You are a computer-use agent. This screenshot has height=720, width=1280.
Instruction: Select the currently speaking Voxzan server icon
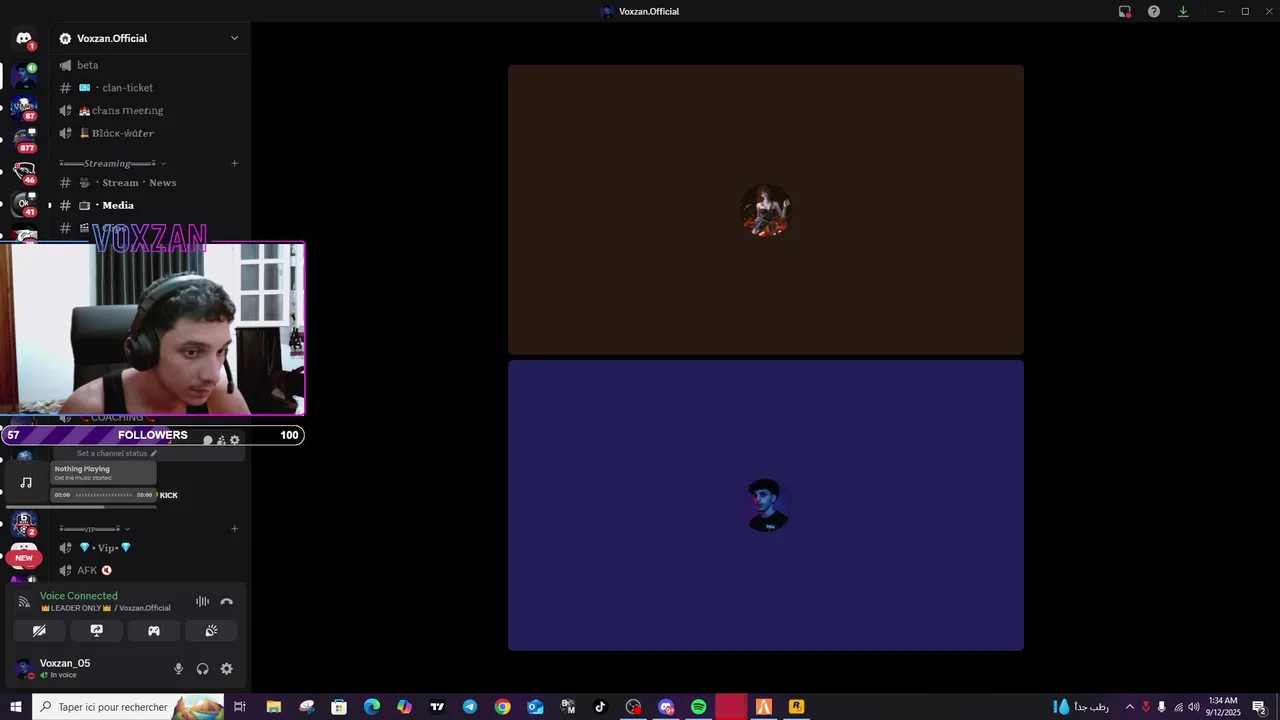(x=24, y=75)
